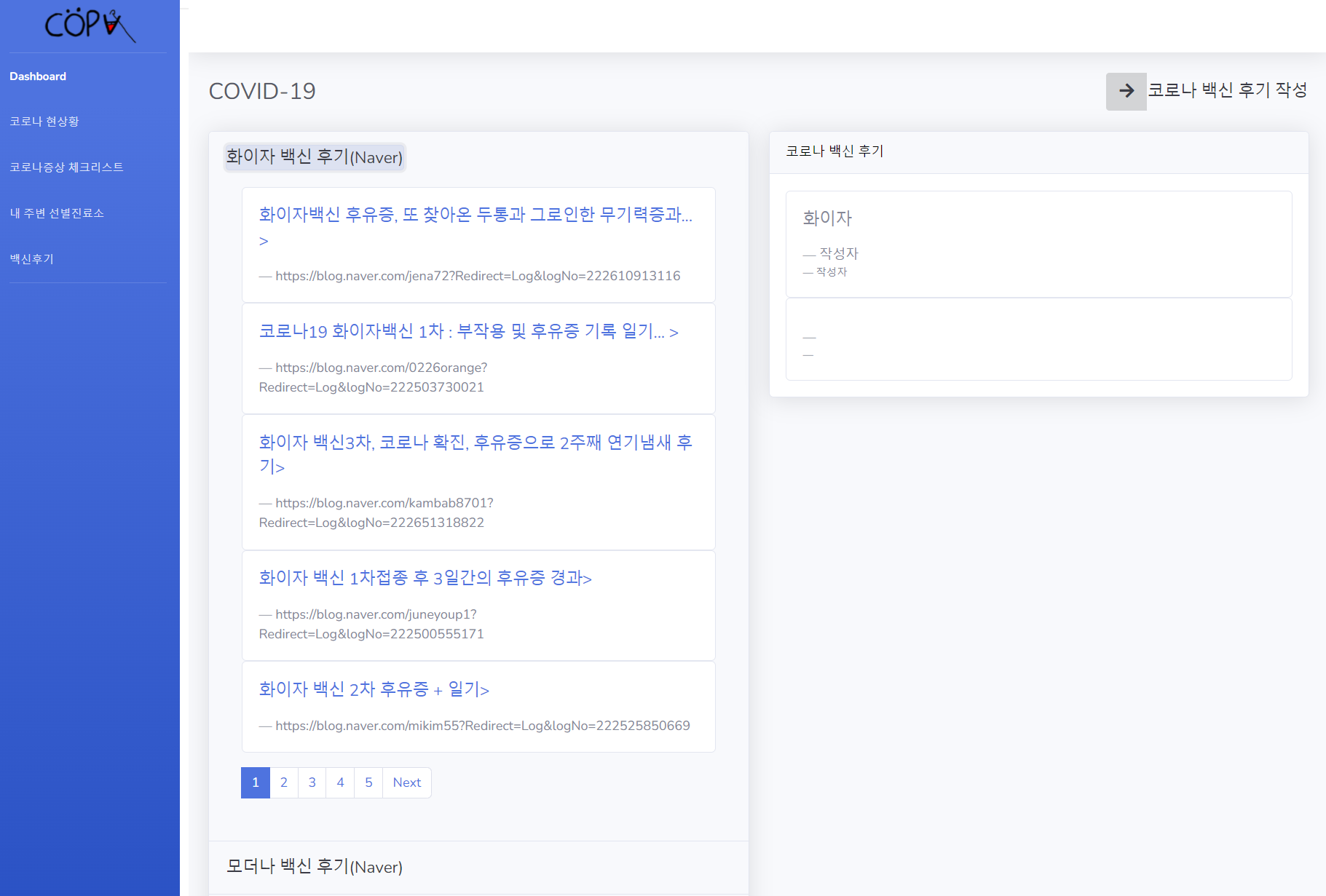Click the empty second review card

click(1039, 339)
